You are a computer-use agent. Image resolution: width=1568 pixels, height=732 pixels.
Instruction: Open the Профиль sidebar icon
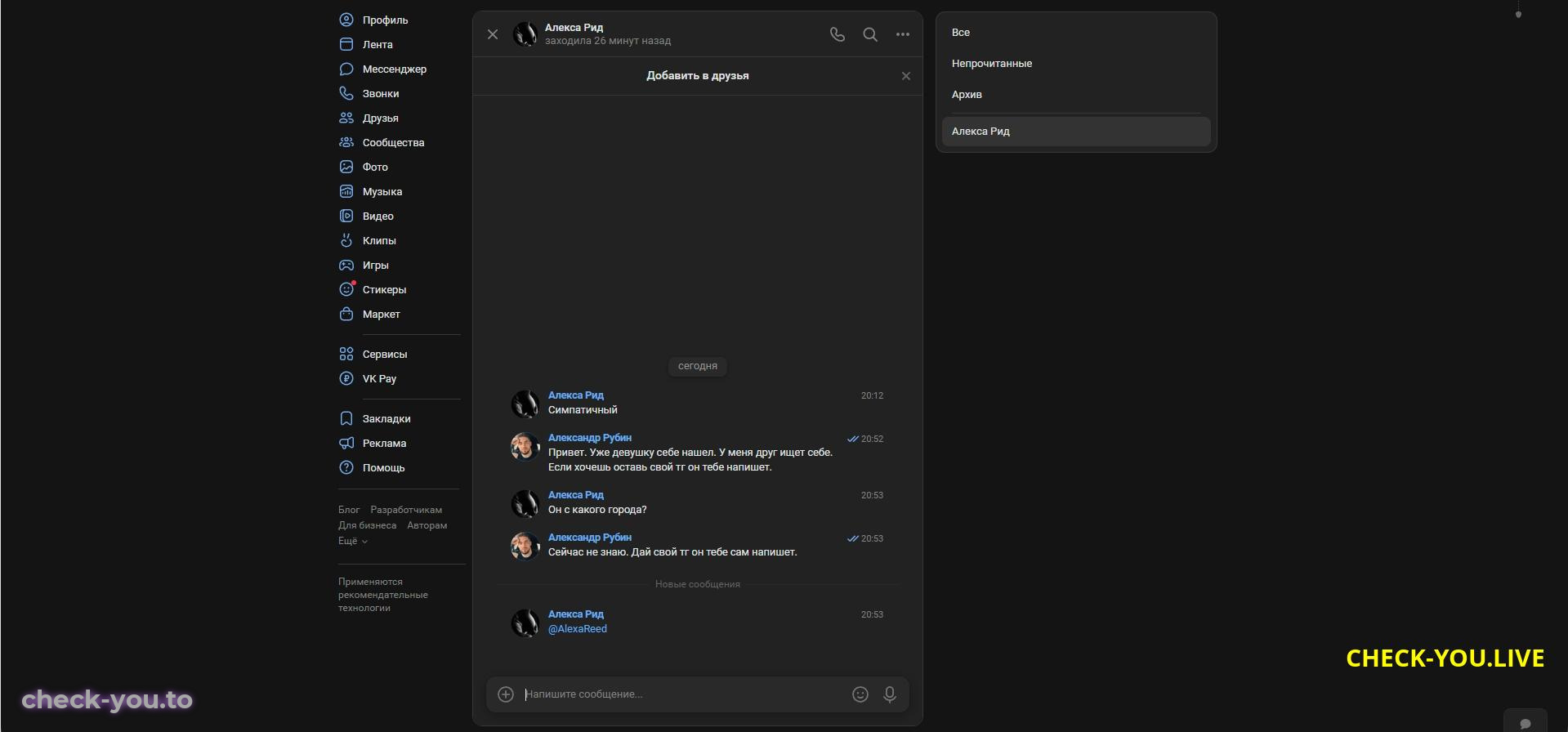346,20
